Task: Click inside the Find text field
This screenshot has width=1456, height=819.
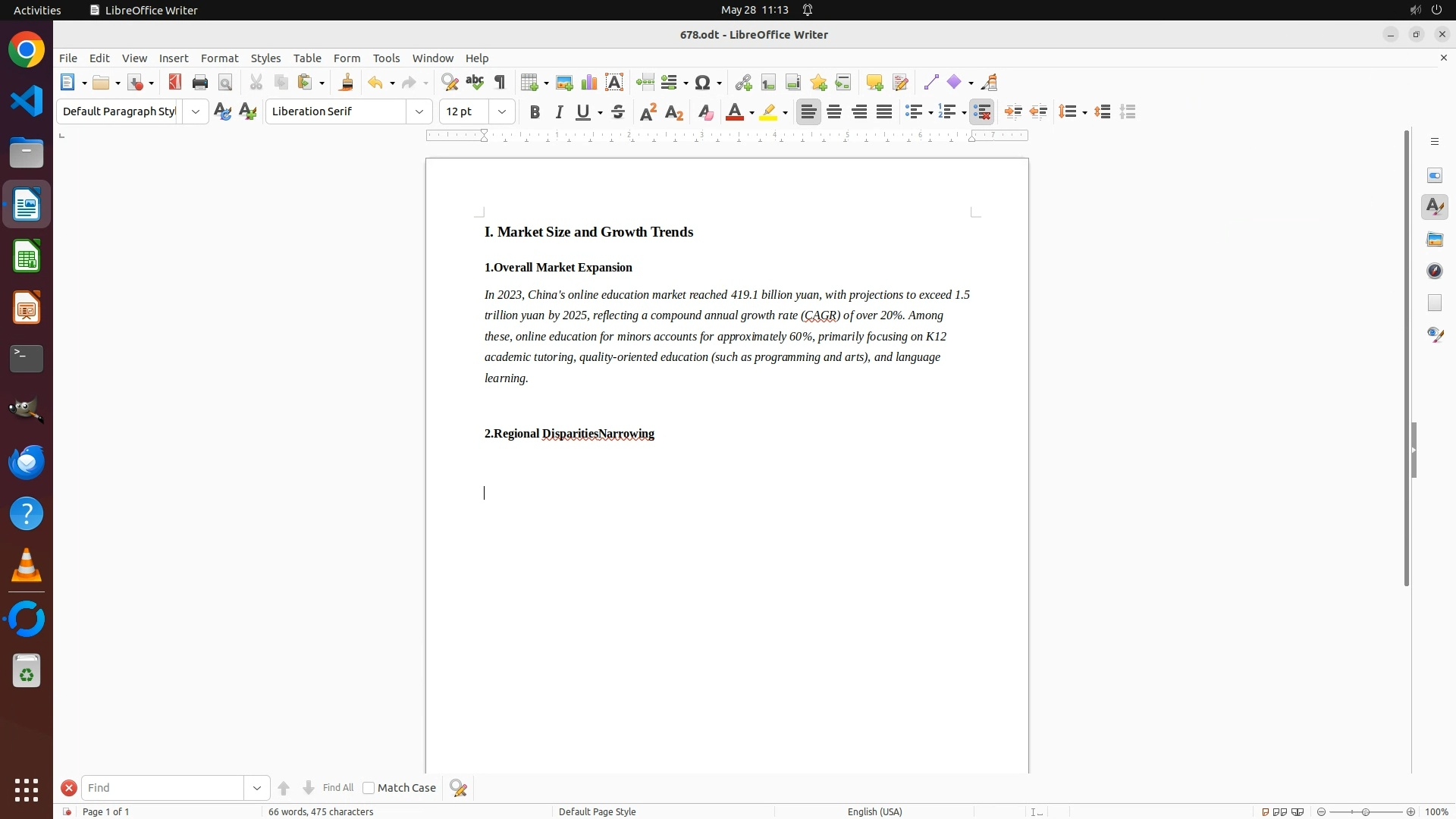Action: 162,788
